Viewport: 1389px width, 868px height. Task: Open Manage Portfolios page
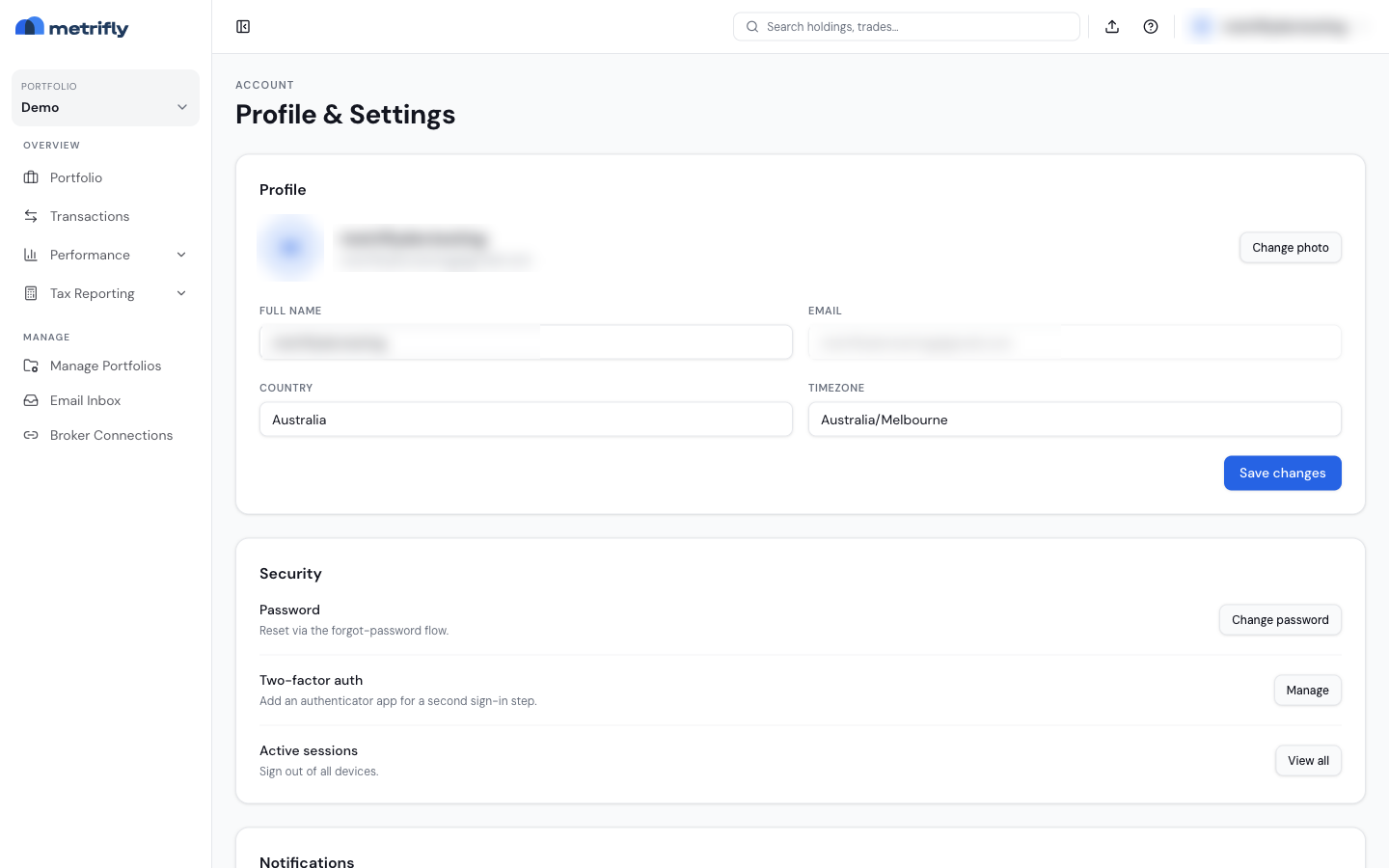[105, 366]
